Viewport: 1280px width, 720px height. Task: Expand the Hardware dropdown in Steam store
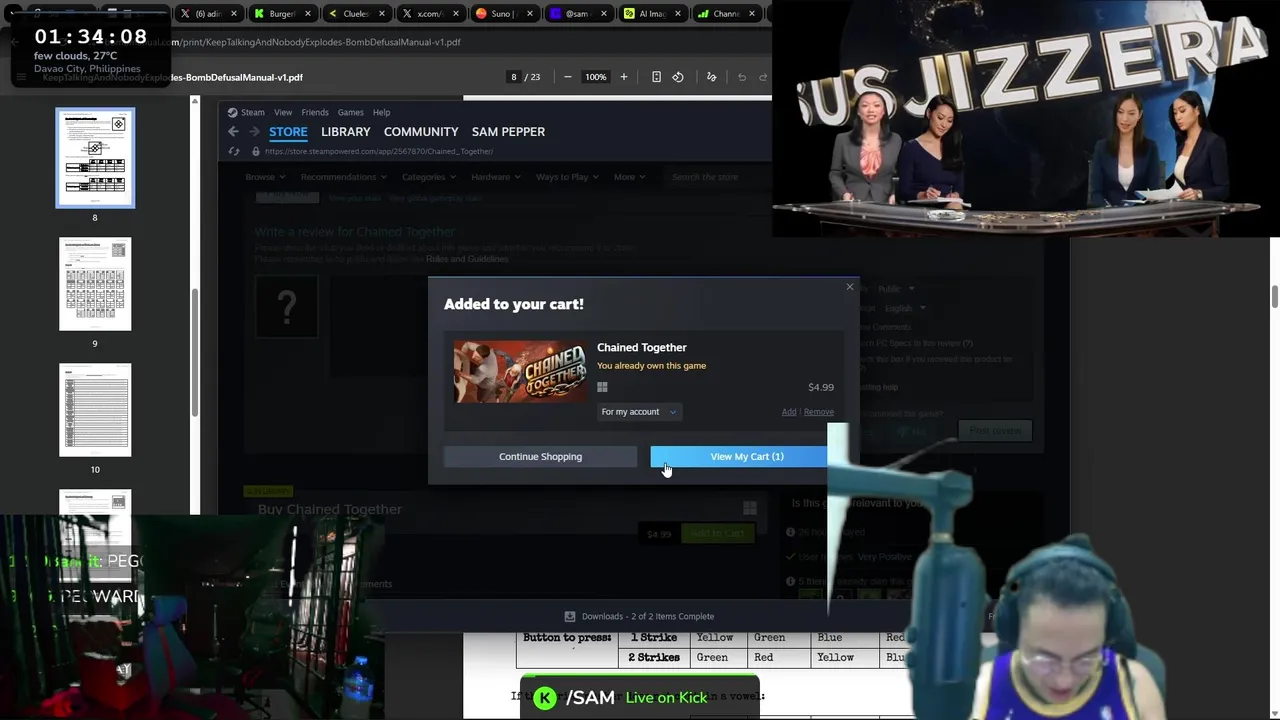click(x=495, y=177)
